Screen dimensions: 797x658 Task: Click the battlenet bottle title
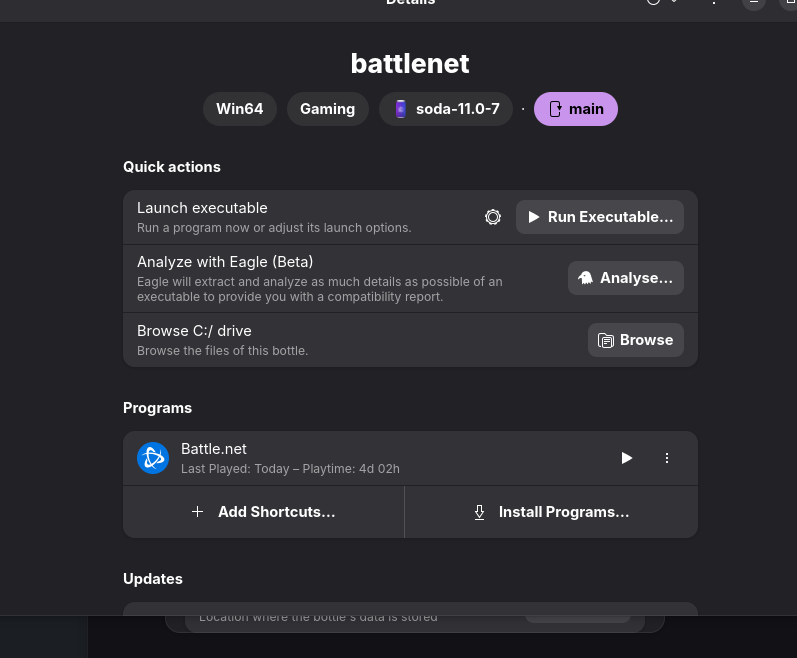[x=410, y=64]
